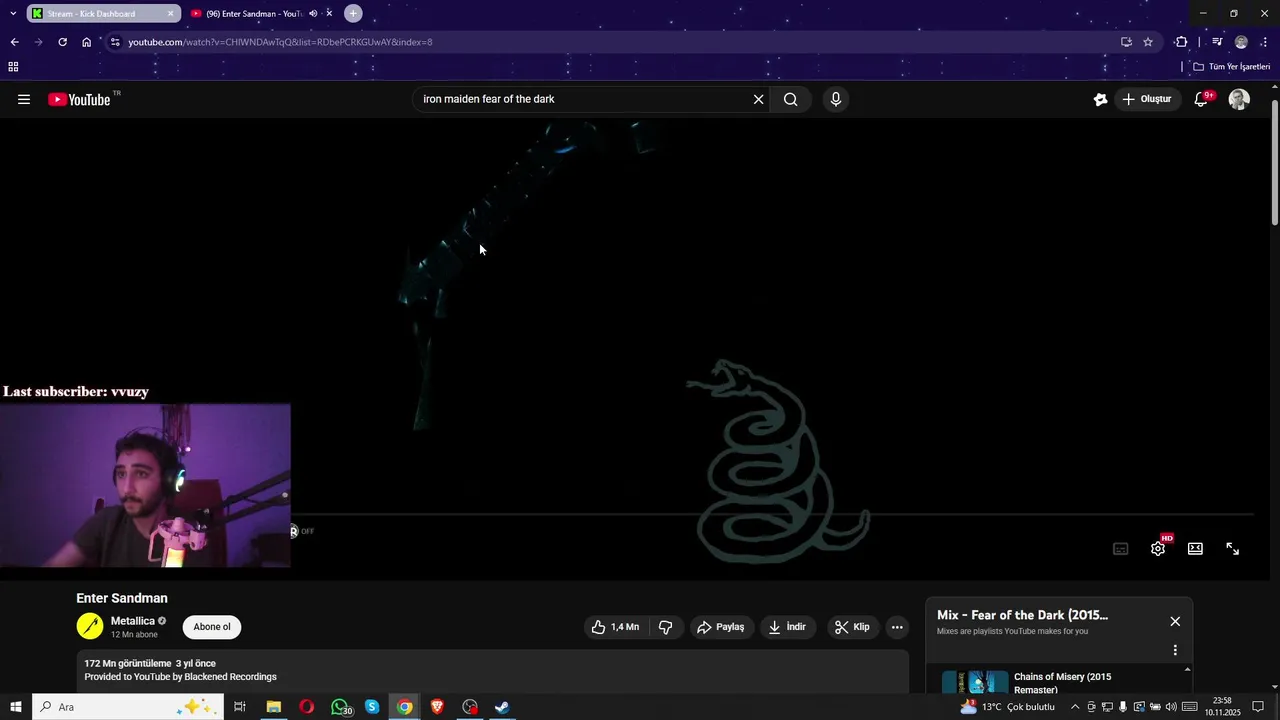1280x720 pixels.
Task: Clear the search box with the X
Action: (x=758, y=99)
